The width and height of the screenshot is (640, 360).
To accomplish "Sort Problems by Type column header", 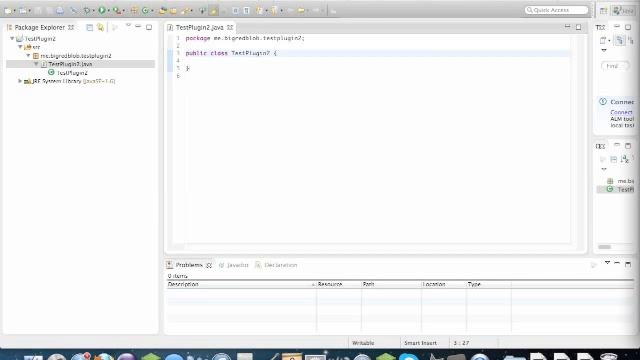I will click(488, 284).
